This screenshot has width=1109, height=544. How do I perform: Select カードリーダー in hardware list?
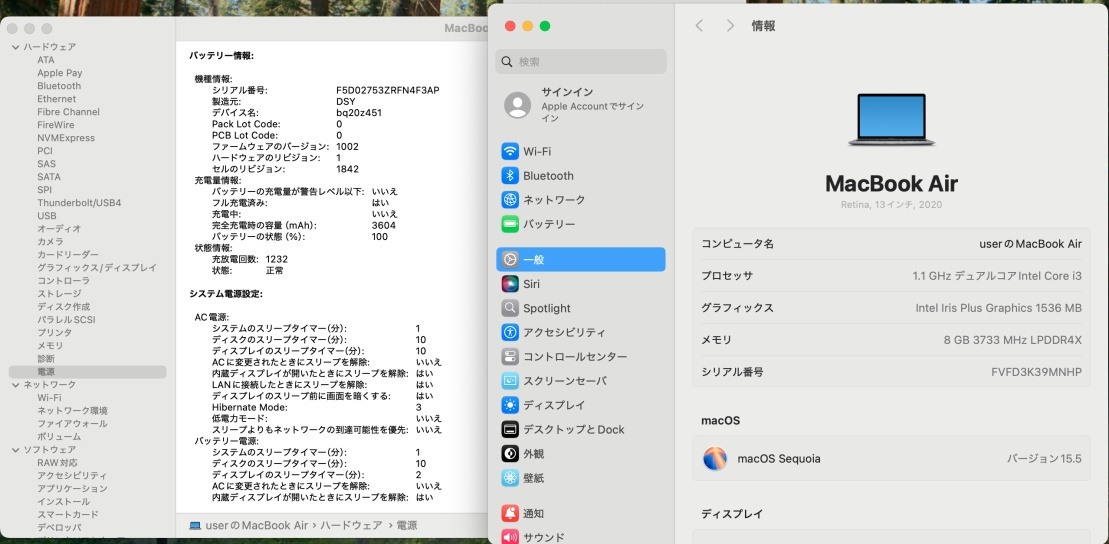[68, 255]
